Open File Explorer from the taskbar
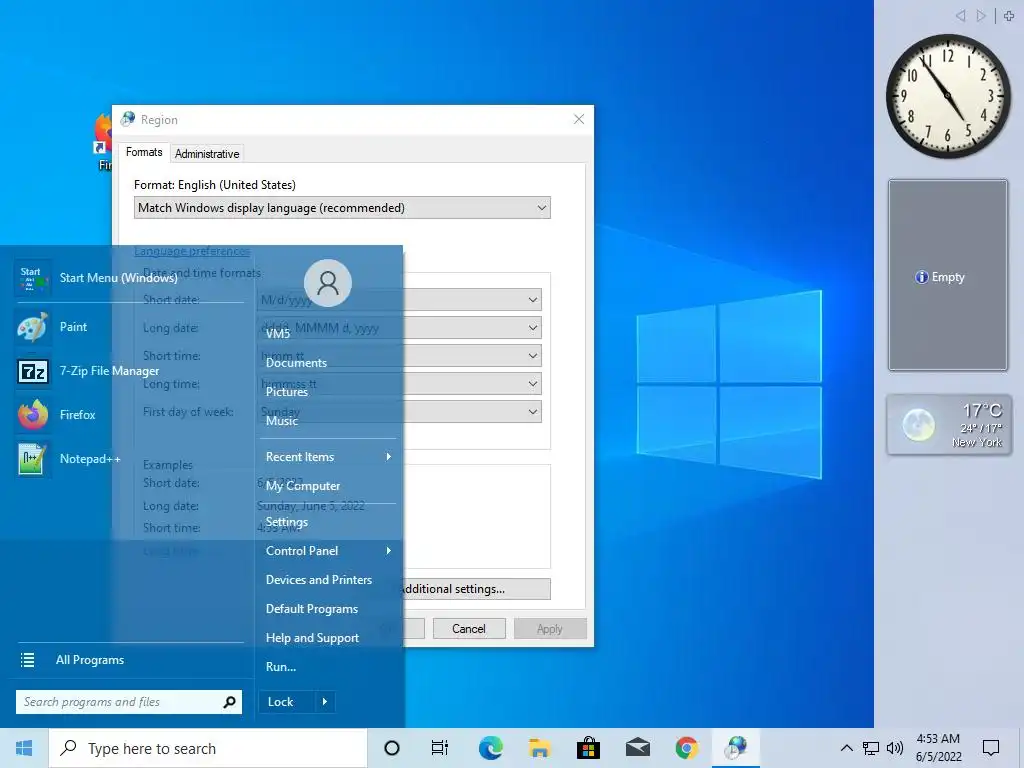The image size is (1024, 768). (x=539, y=748)
